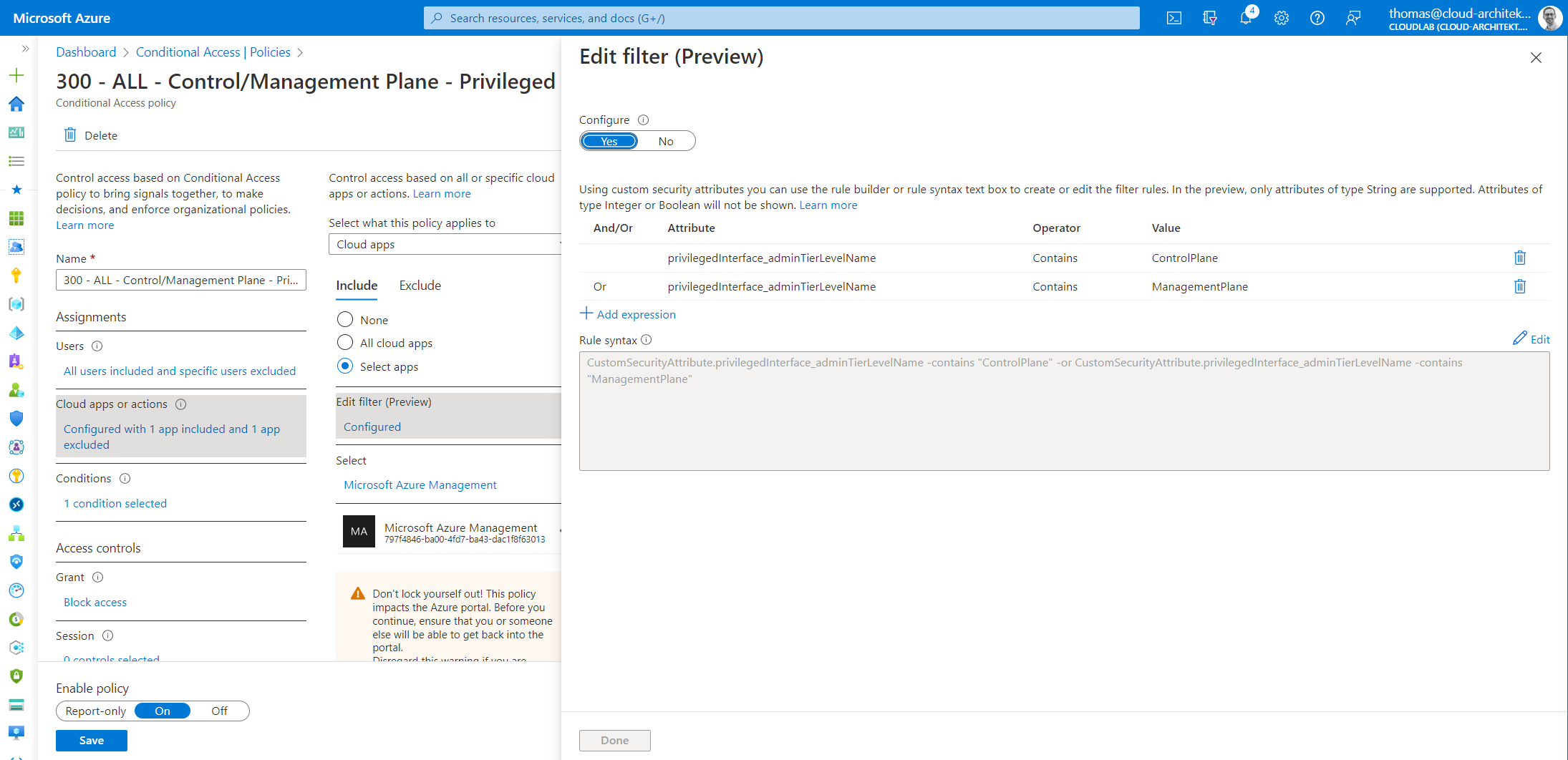This screenshot has width=1568, height=760.
Task: Set Configure toggle to Yes
Action: pyautogui.click(x=609, y=141)
